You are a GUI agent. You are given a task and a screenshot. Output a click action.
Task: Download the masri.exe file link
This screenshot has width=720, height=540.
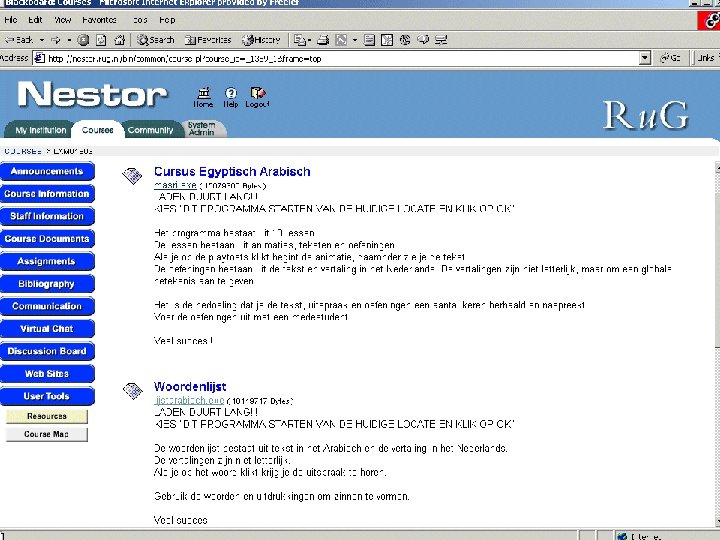pos(175,185)
